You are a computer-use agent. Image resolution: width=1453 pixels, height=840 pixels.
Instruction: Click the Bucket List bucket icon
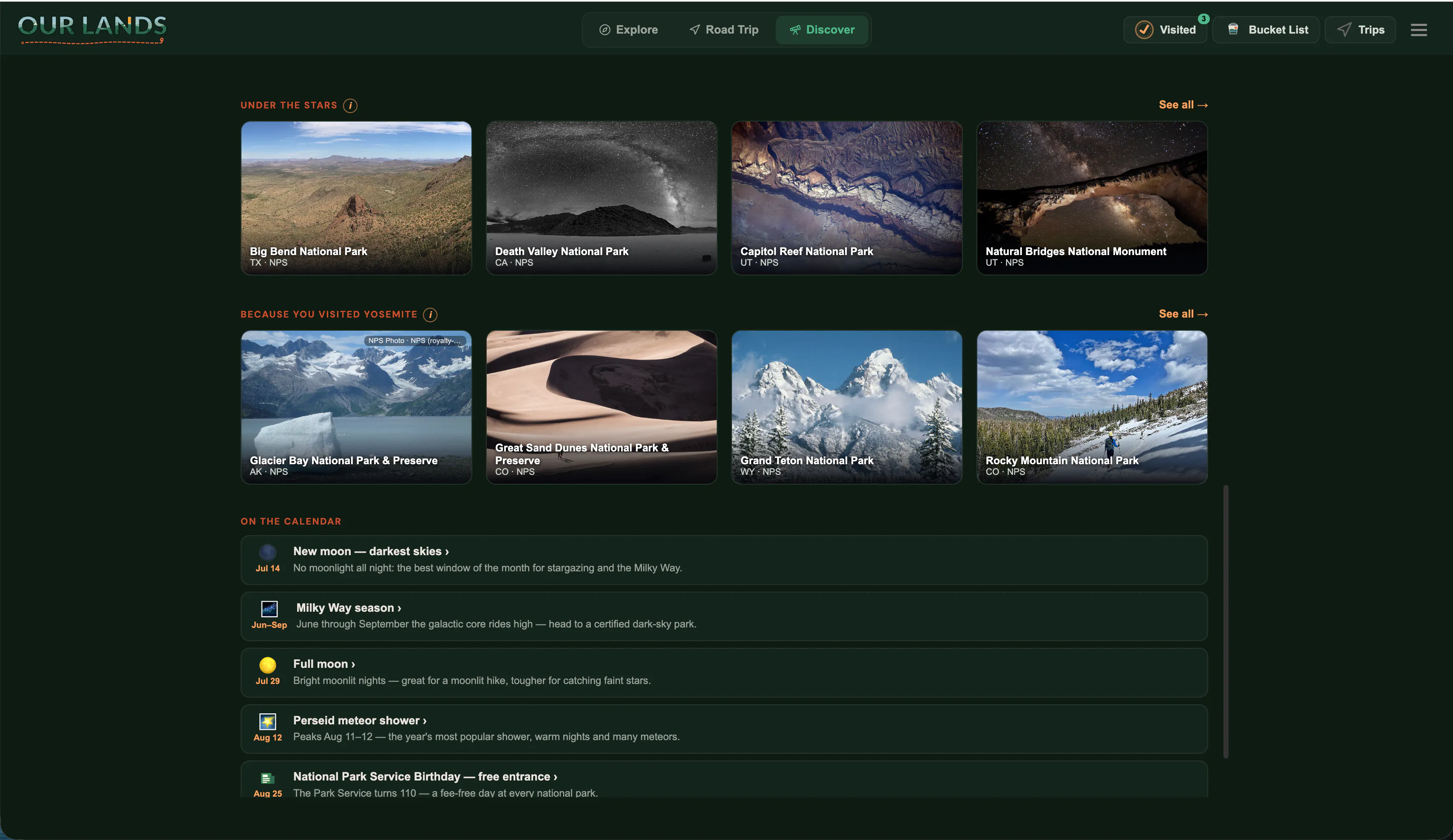pos(1233,29)
